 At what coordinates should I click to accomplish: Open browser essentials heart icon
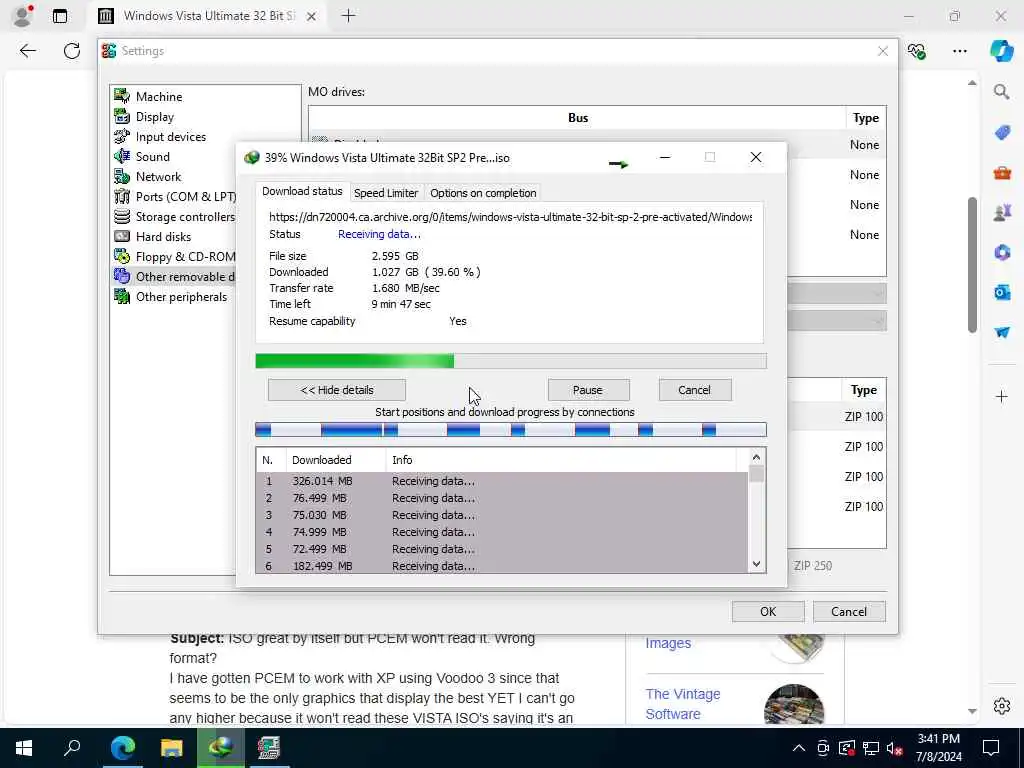coord(917,51)
